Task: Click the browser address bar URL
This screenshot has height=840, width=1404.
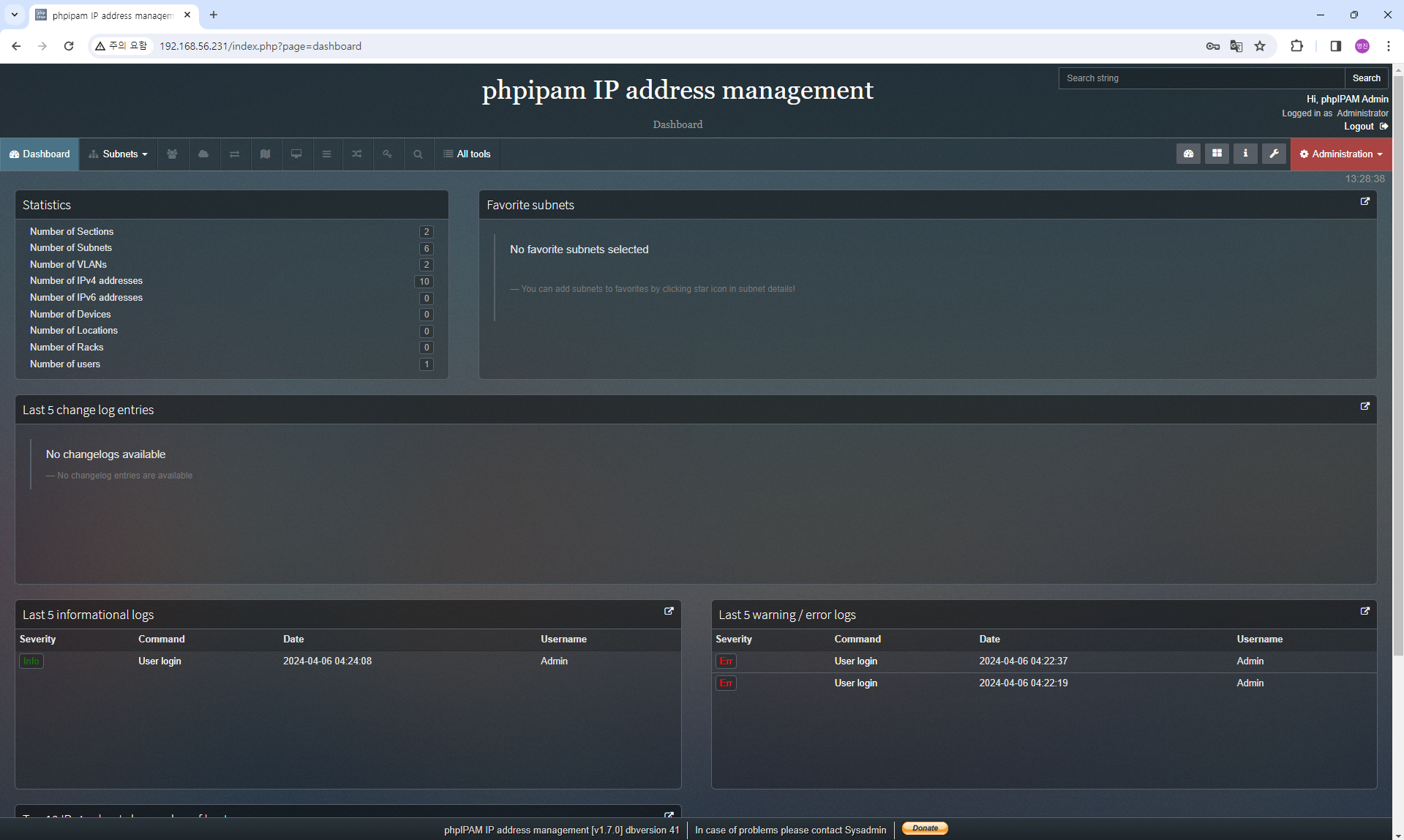Action: coord(260,46)
